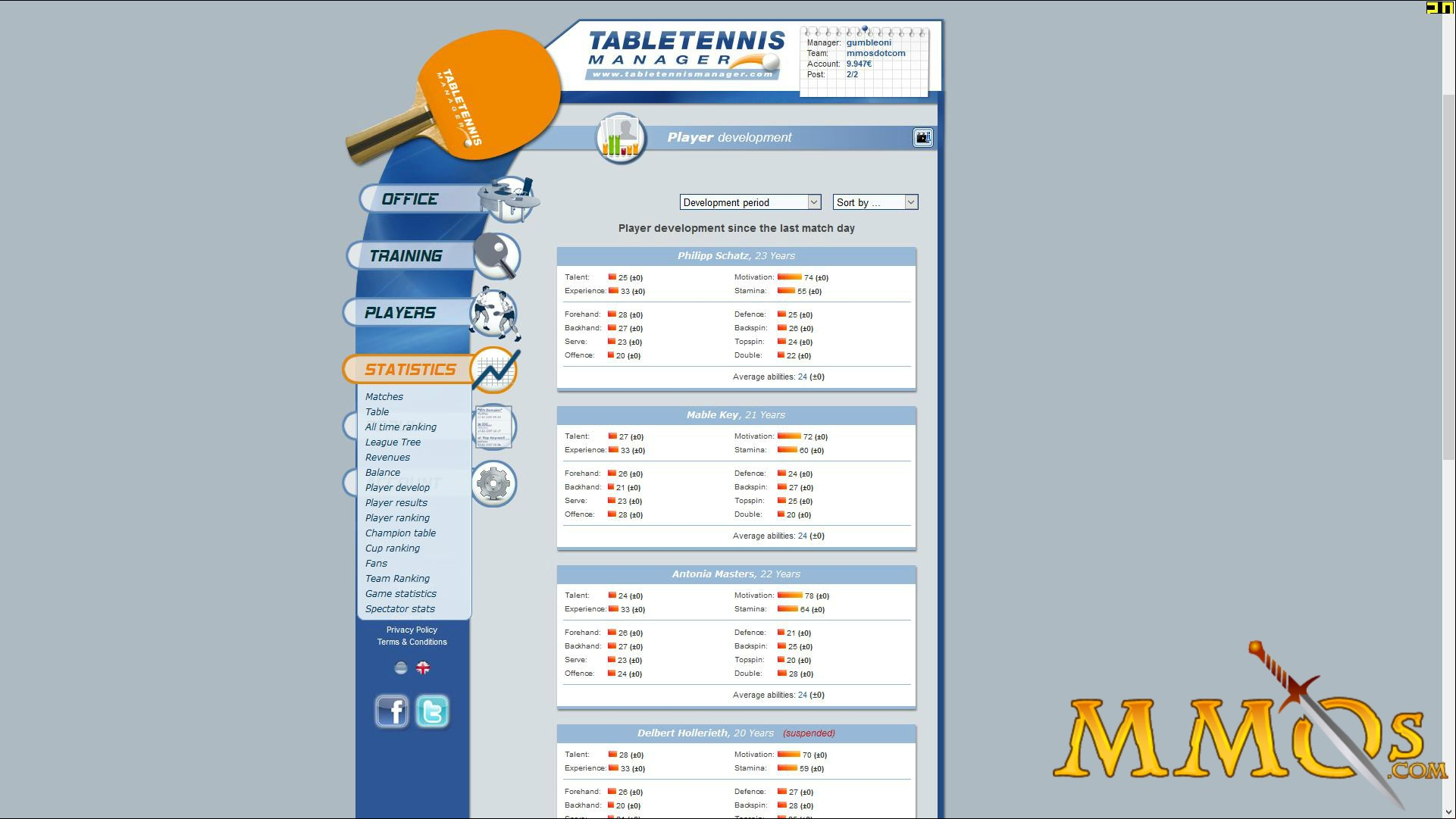This screenshot has width=1456, height=819.
Task: Open the Sort by dropdown
Action: click(875, 202)
